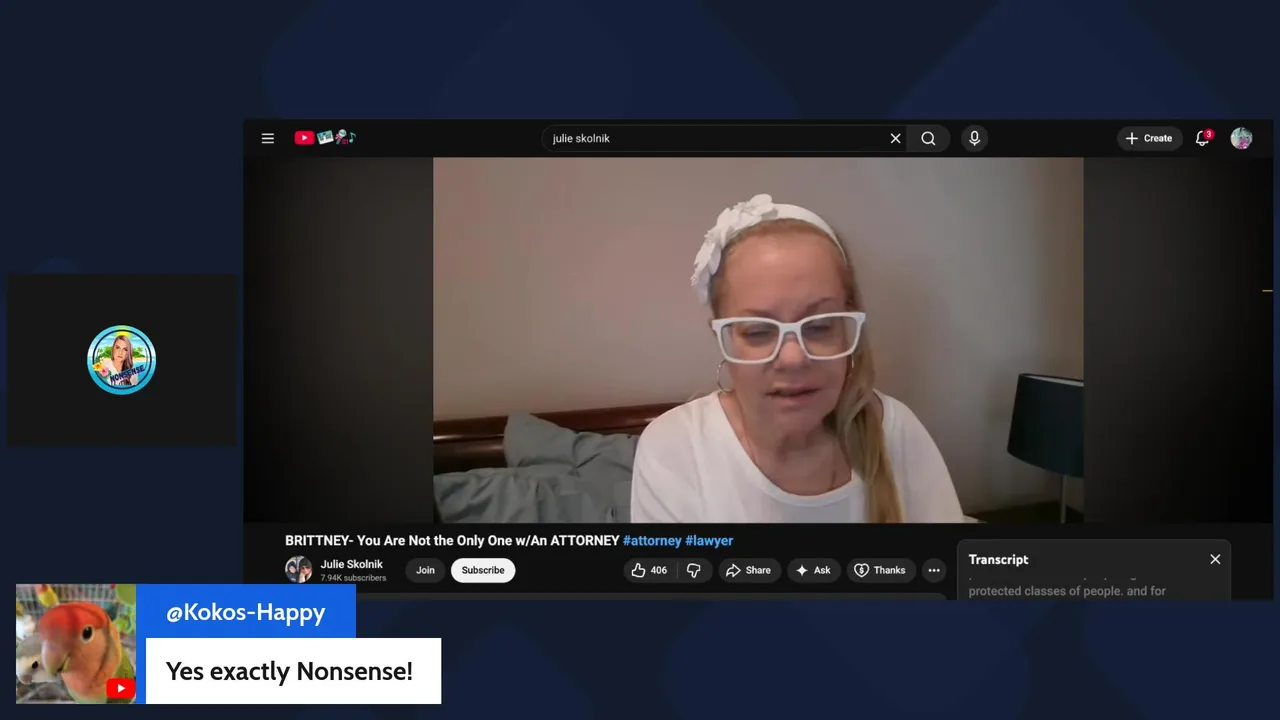Click the magnifier search button
Screen dimensions: 1280x720
(928, 139)
